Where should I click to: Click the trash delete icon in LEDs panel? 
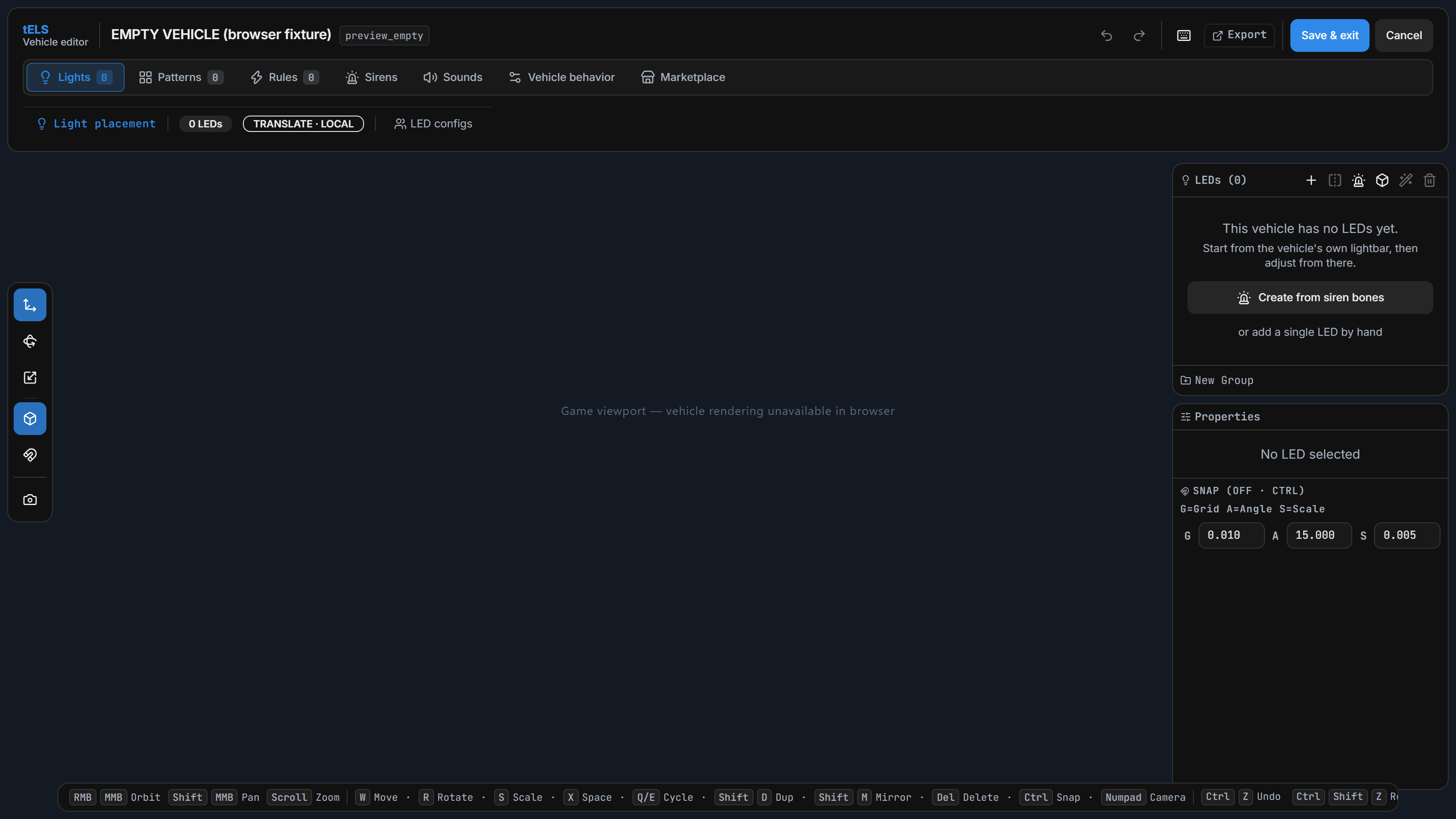(1430, 180)
